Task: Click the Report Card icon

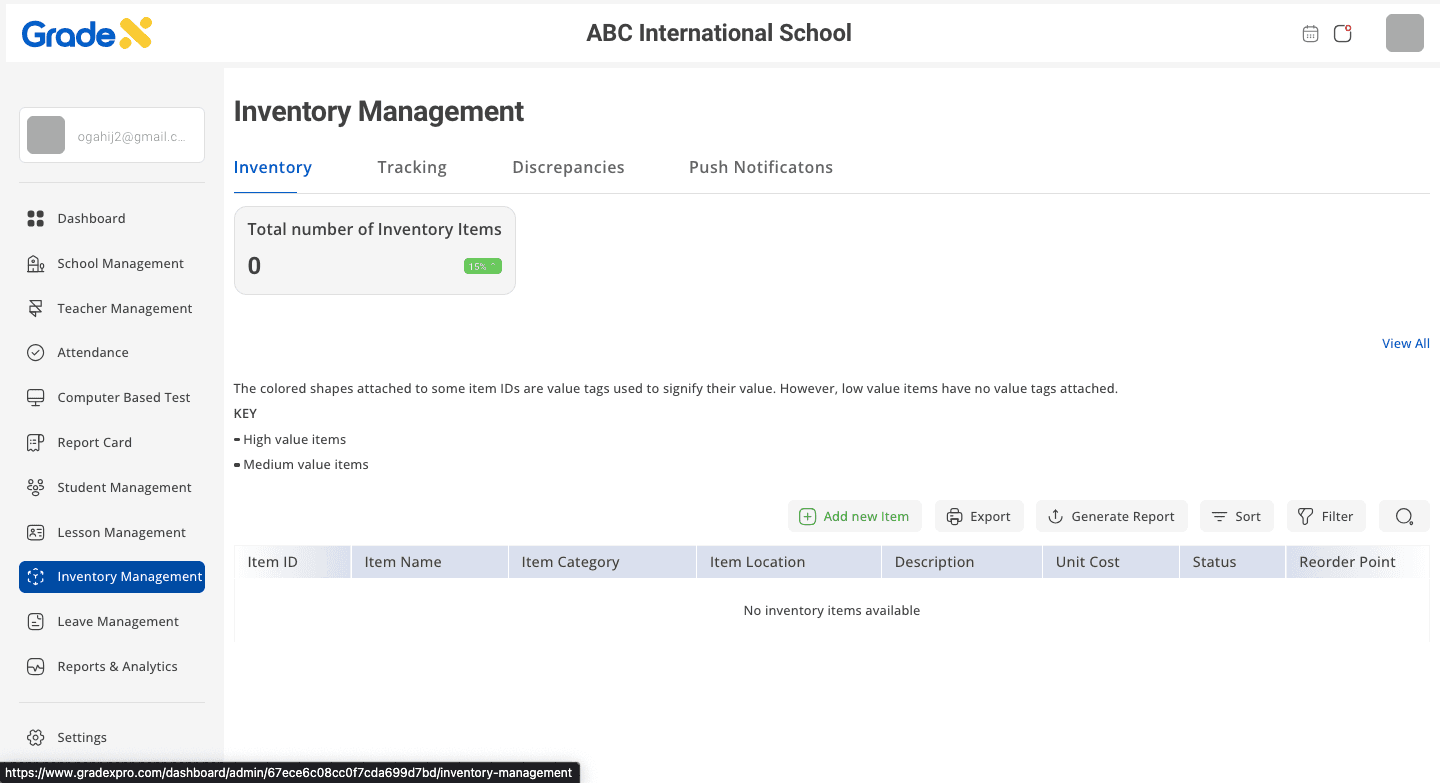Action: 36,443
